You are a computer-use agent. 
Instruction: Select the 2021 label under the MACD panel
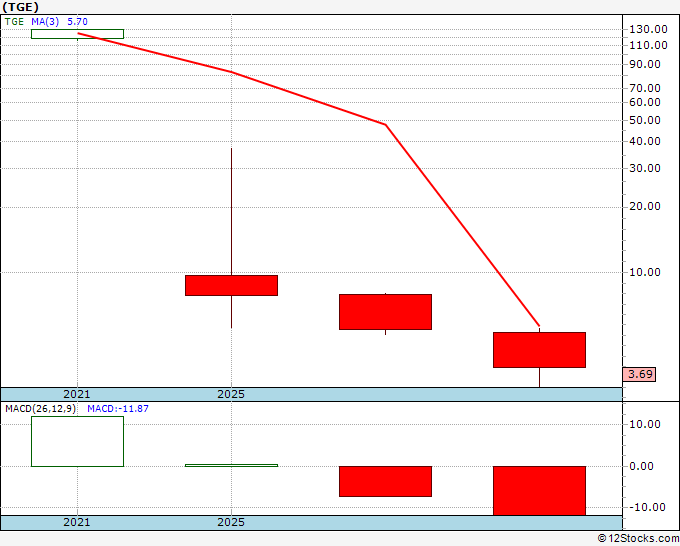point(77,522)
